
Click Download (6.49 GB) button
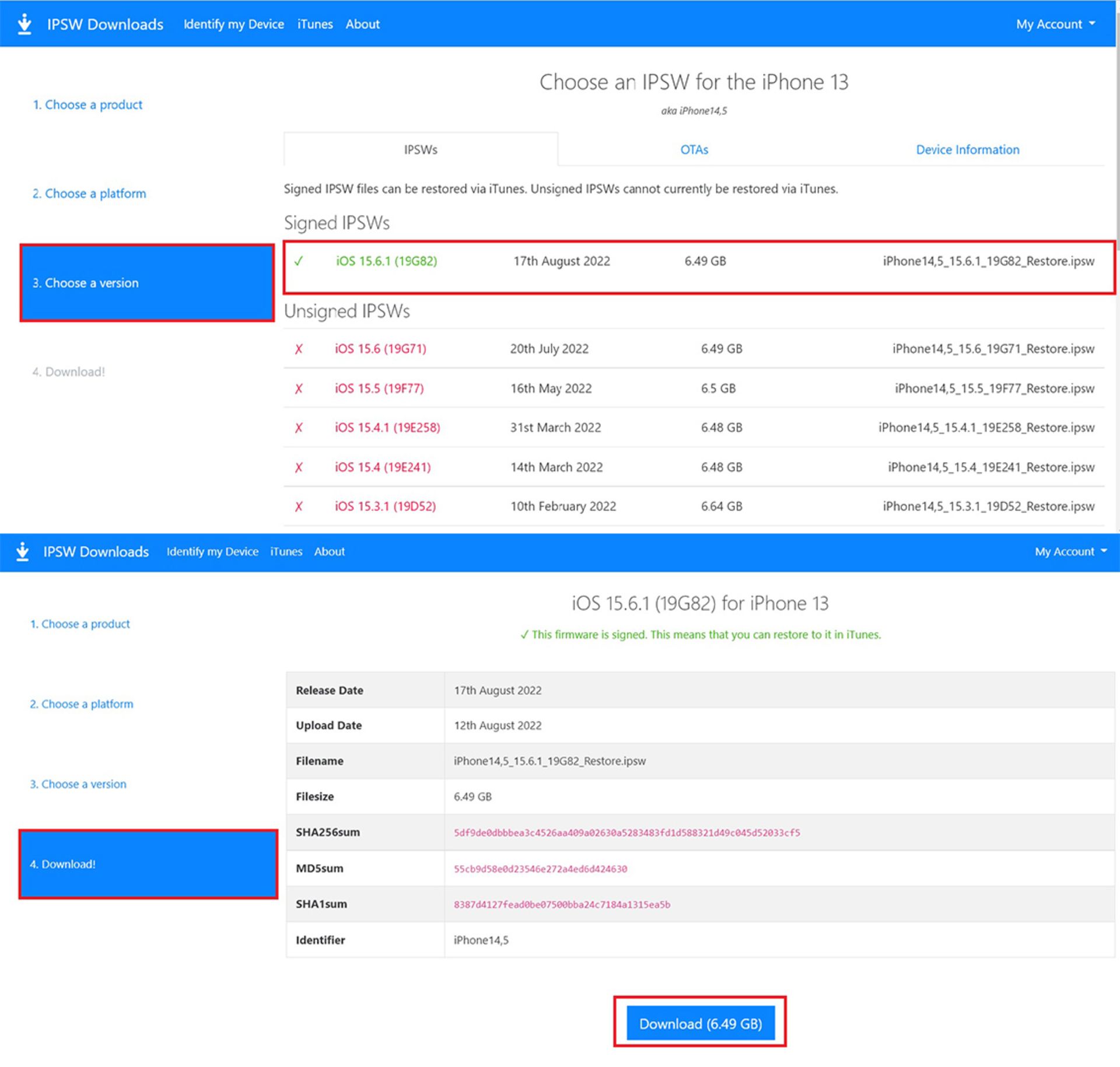click(700, 1023)
